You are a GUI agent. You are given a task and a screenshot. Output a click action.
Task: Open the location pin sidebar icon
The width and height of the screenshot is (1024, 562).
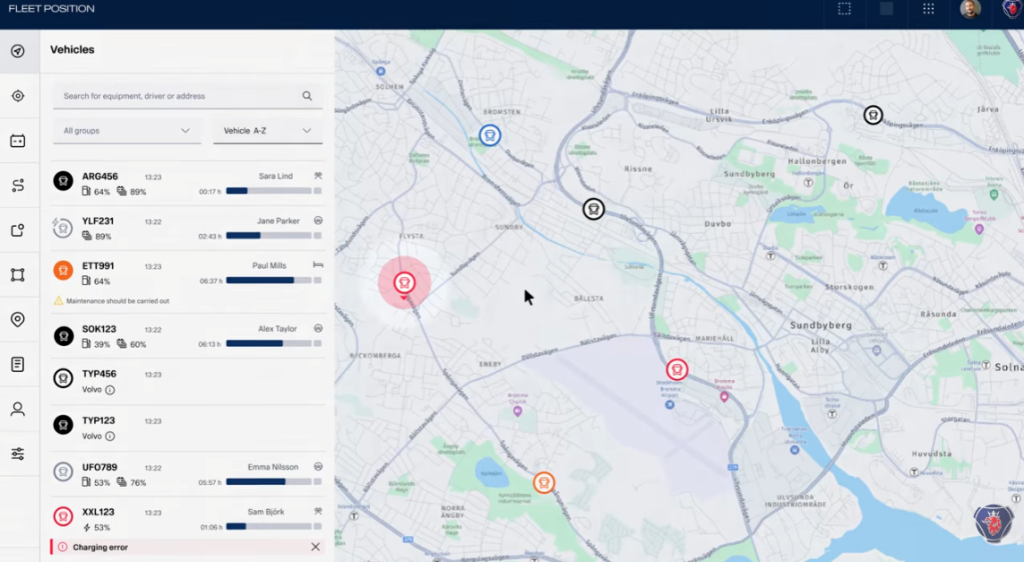18,319
